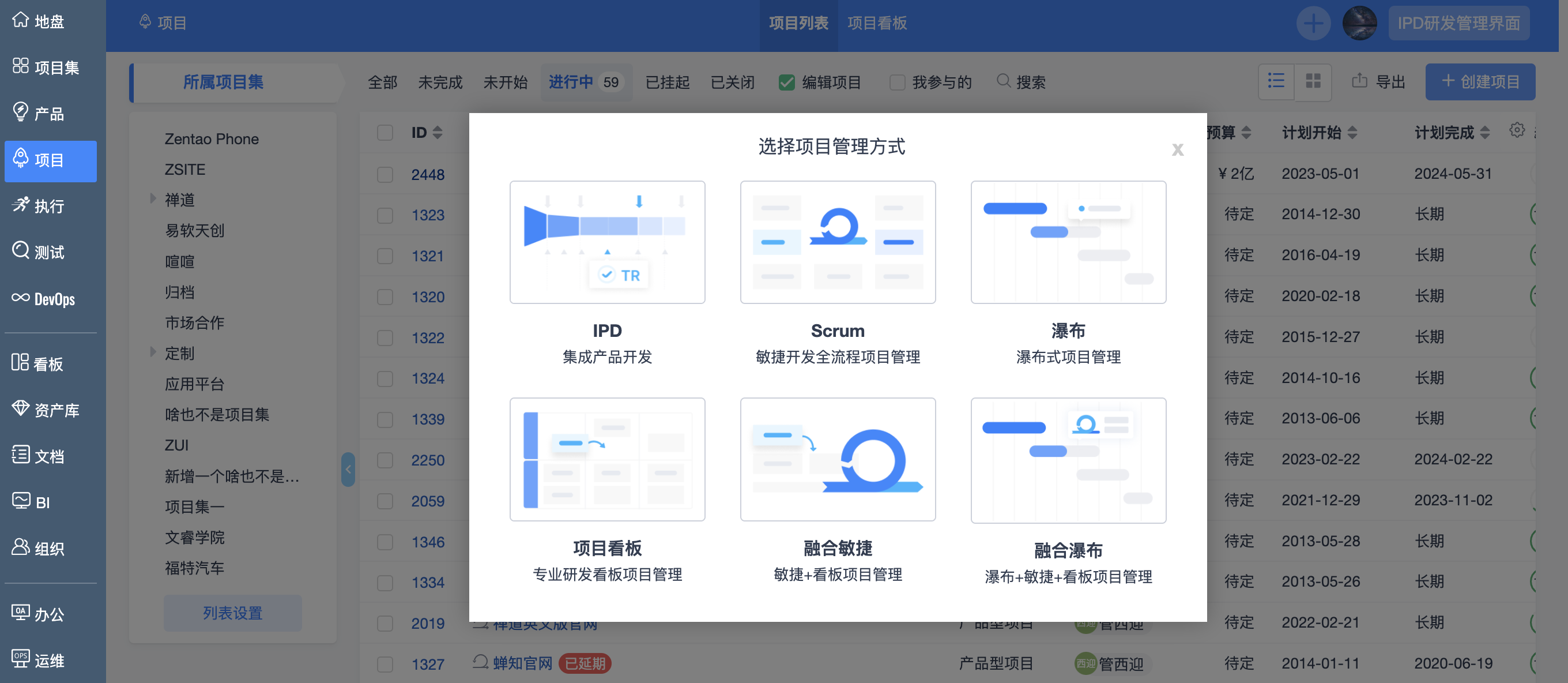Open the DevOps sidebar module
Image resolution: width=1568 pixels, height=683 pixels.
coord(44,299)
